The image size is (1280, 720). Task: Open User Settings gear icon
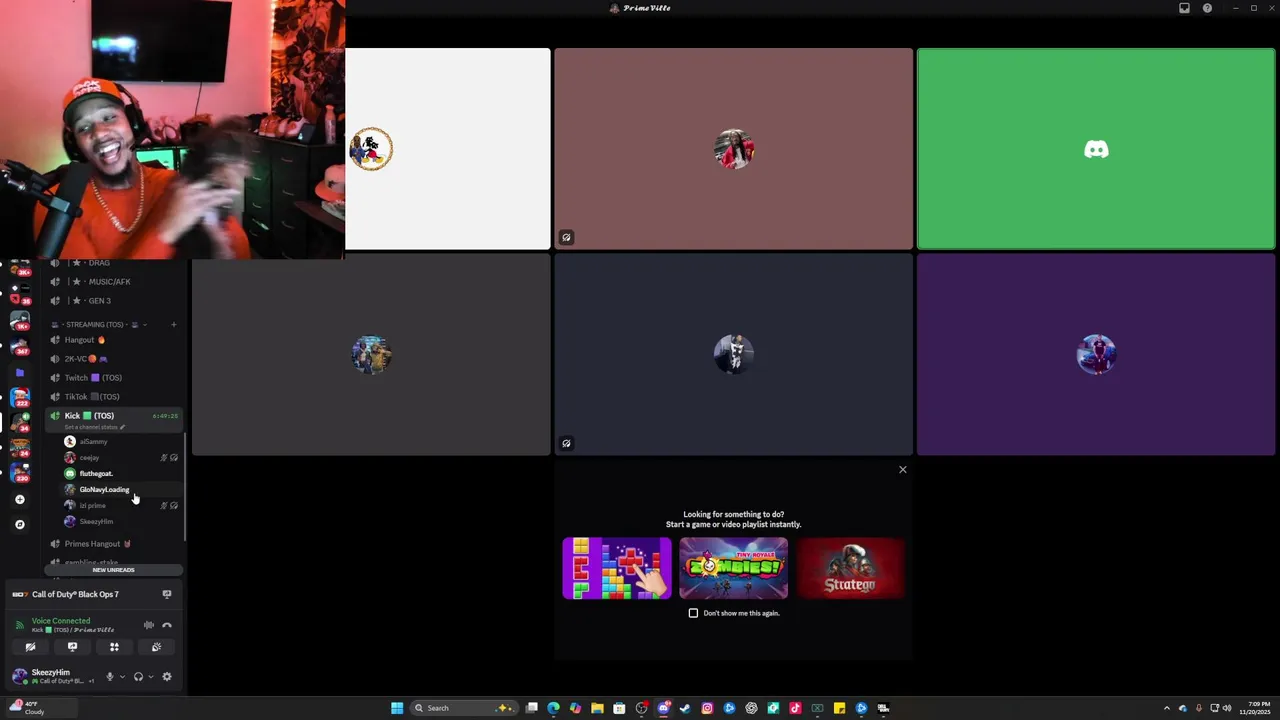tap(167, 677)
